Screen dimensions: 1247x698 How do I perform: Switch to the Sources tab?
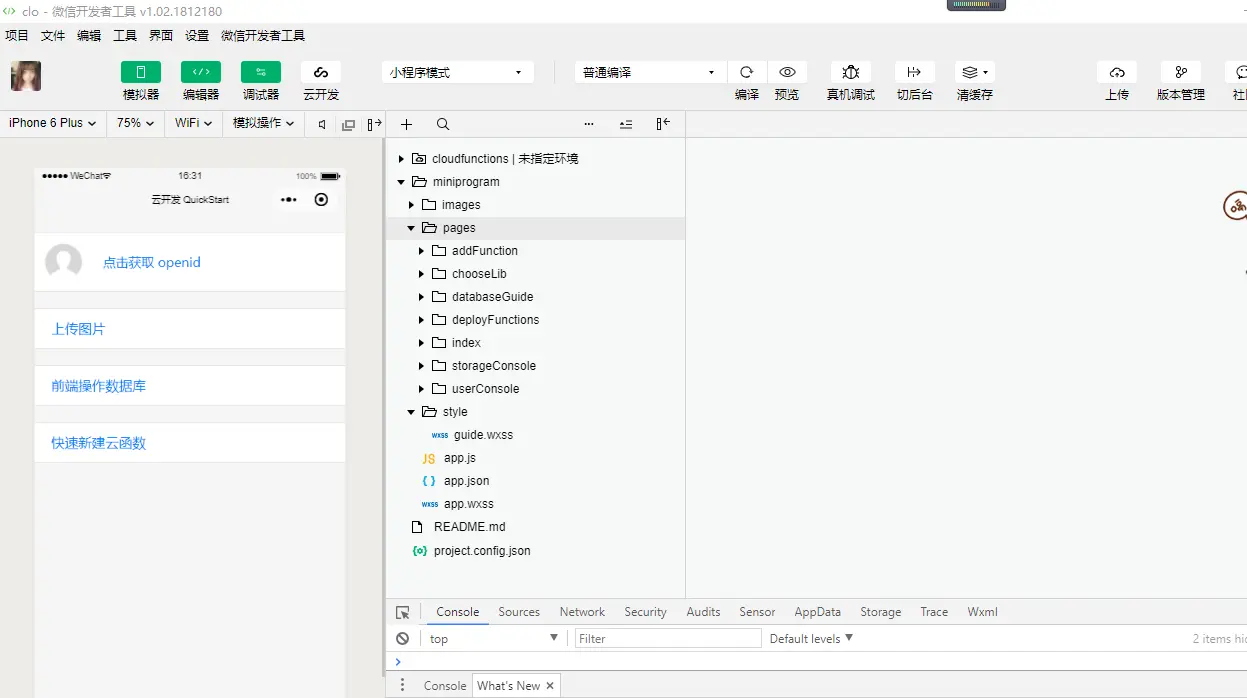[x=519, y=612]
